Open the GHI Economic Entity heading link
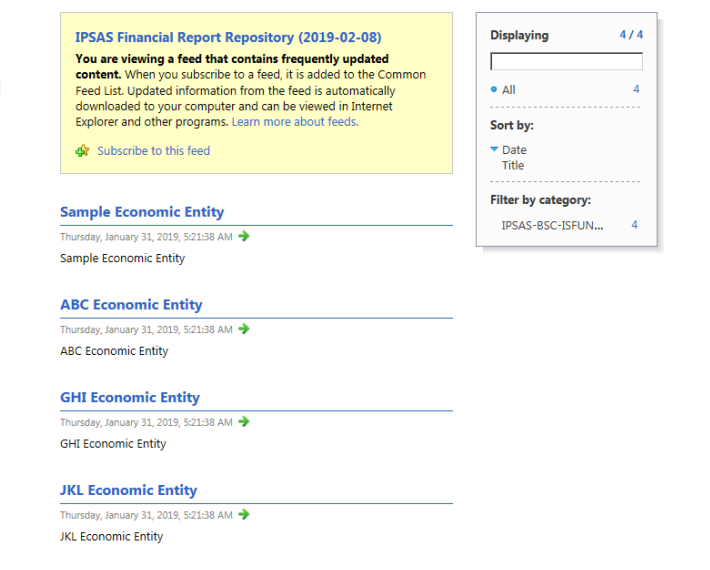This screenshot has height=570, width=710. tap(130, 398)
